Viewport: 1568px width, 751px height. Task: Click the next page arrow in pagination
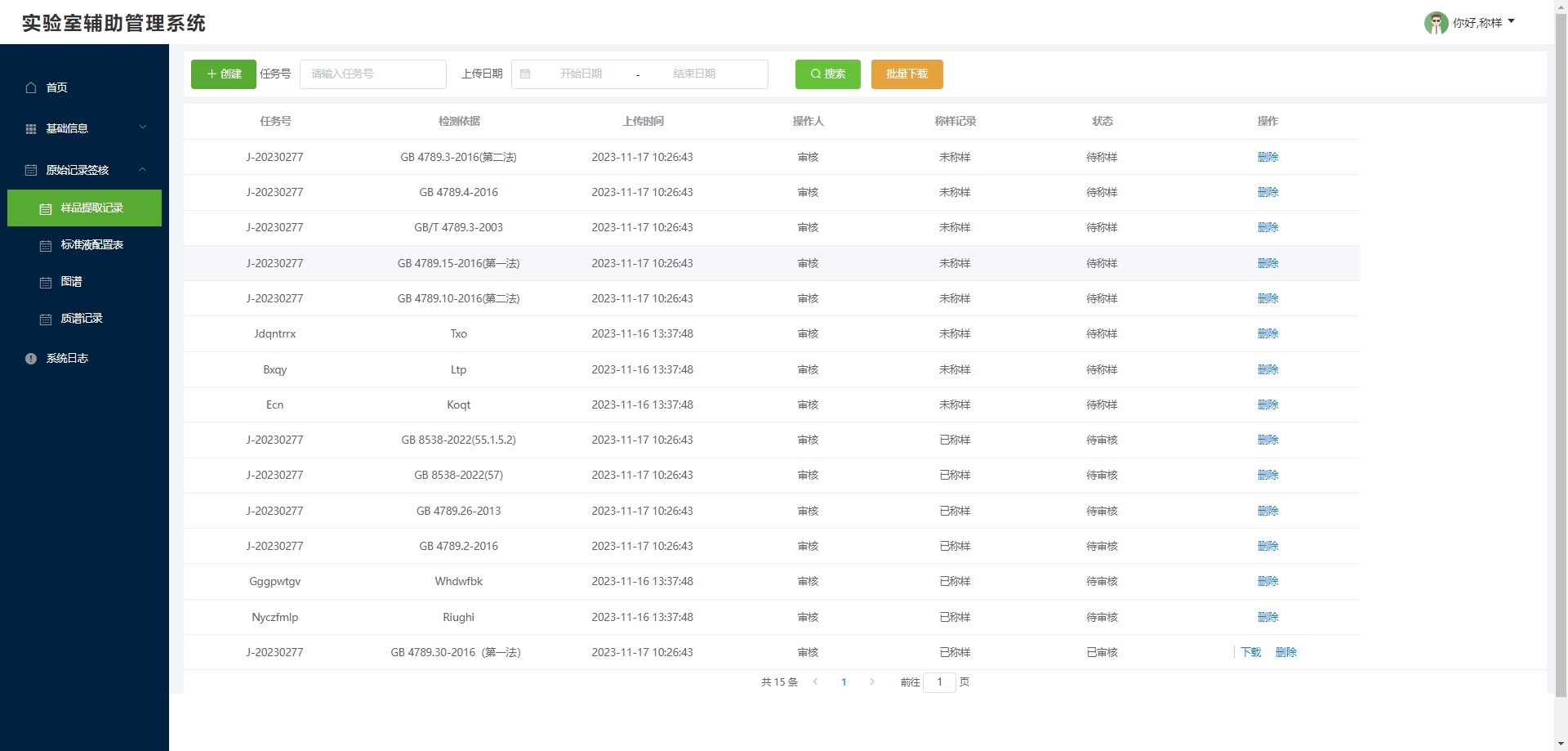(872, 682)
